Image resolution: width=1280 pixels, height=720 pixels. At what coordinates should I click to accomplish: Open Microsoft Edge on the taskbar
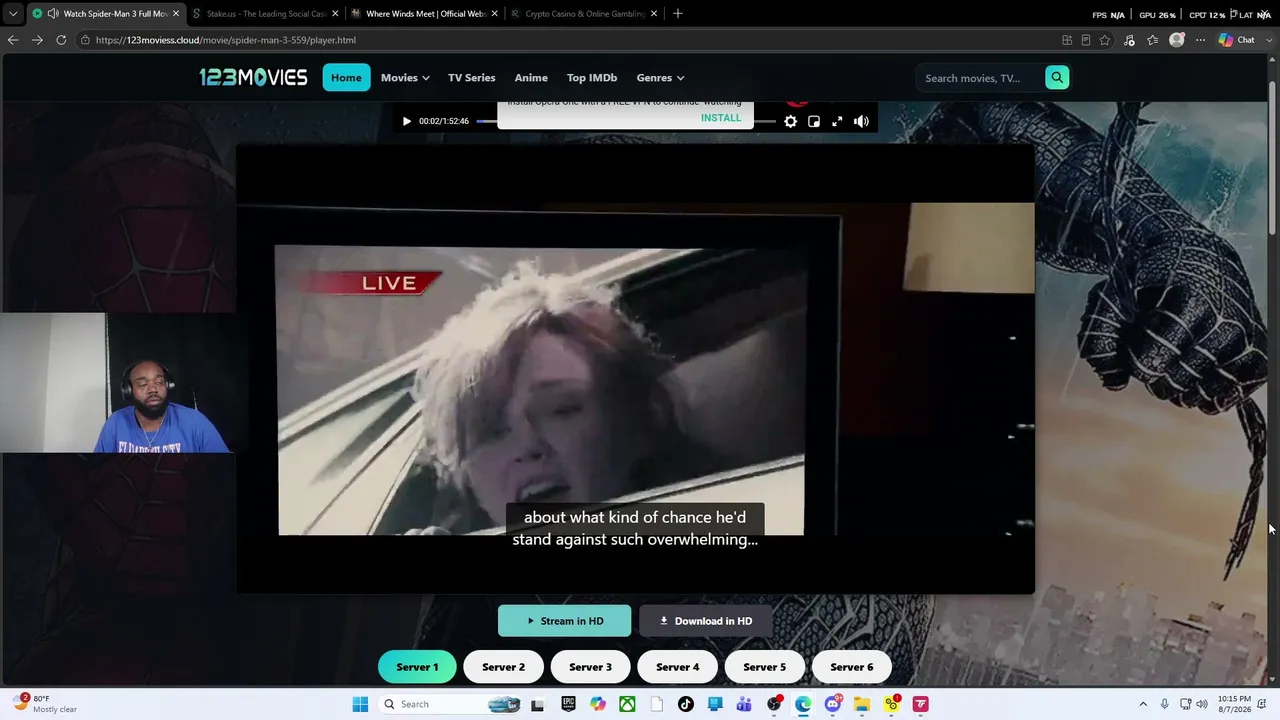(803, 704)
